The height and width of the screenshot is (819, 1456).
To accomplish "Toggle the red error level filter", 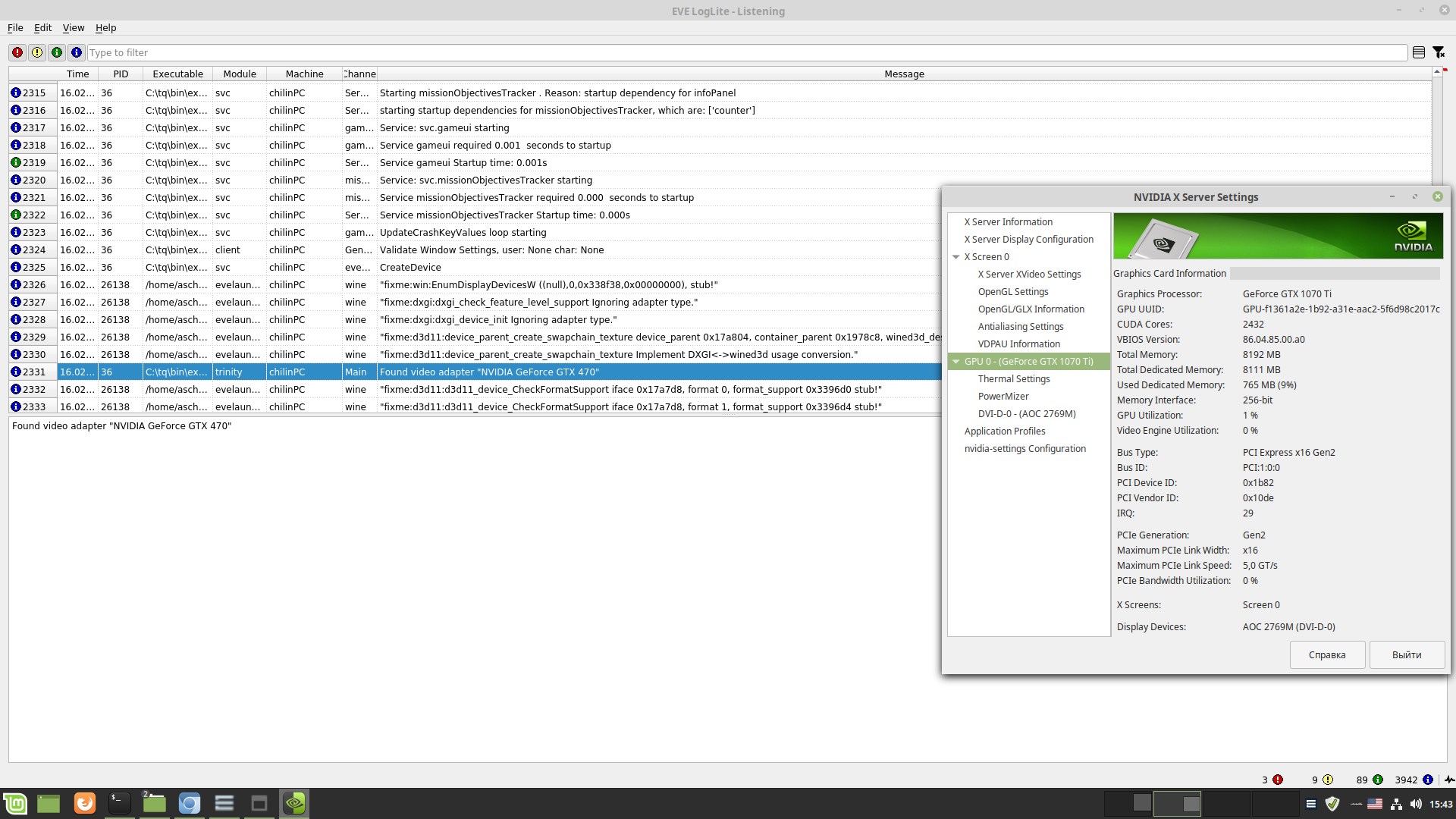I will [17, 52].
